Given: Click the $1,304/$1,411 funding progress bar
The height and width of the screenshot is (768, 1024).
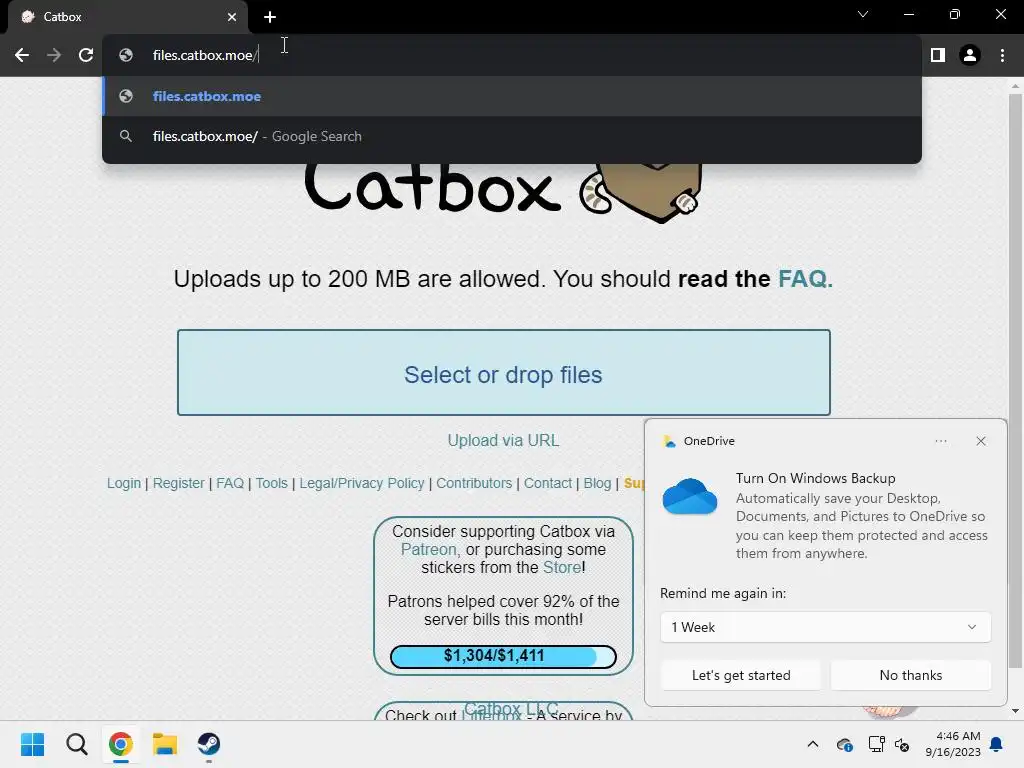Looking at the screenshot, I should click(504, 656).
